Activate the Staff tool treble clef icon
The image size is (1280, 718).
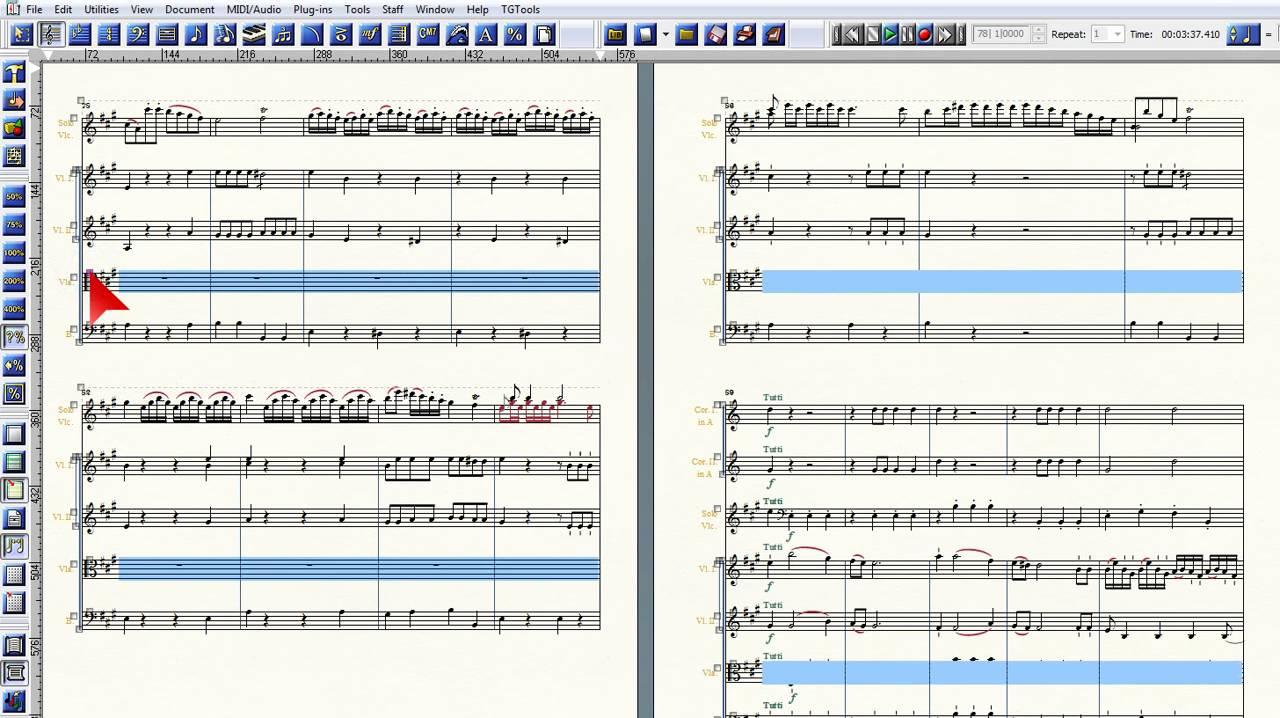[50, 35]
